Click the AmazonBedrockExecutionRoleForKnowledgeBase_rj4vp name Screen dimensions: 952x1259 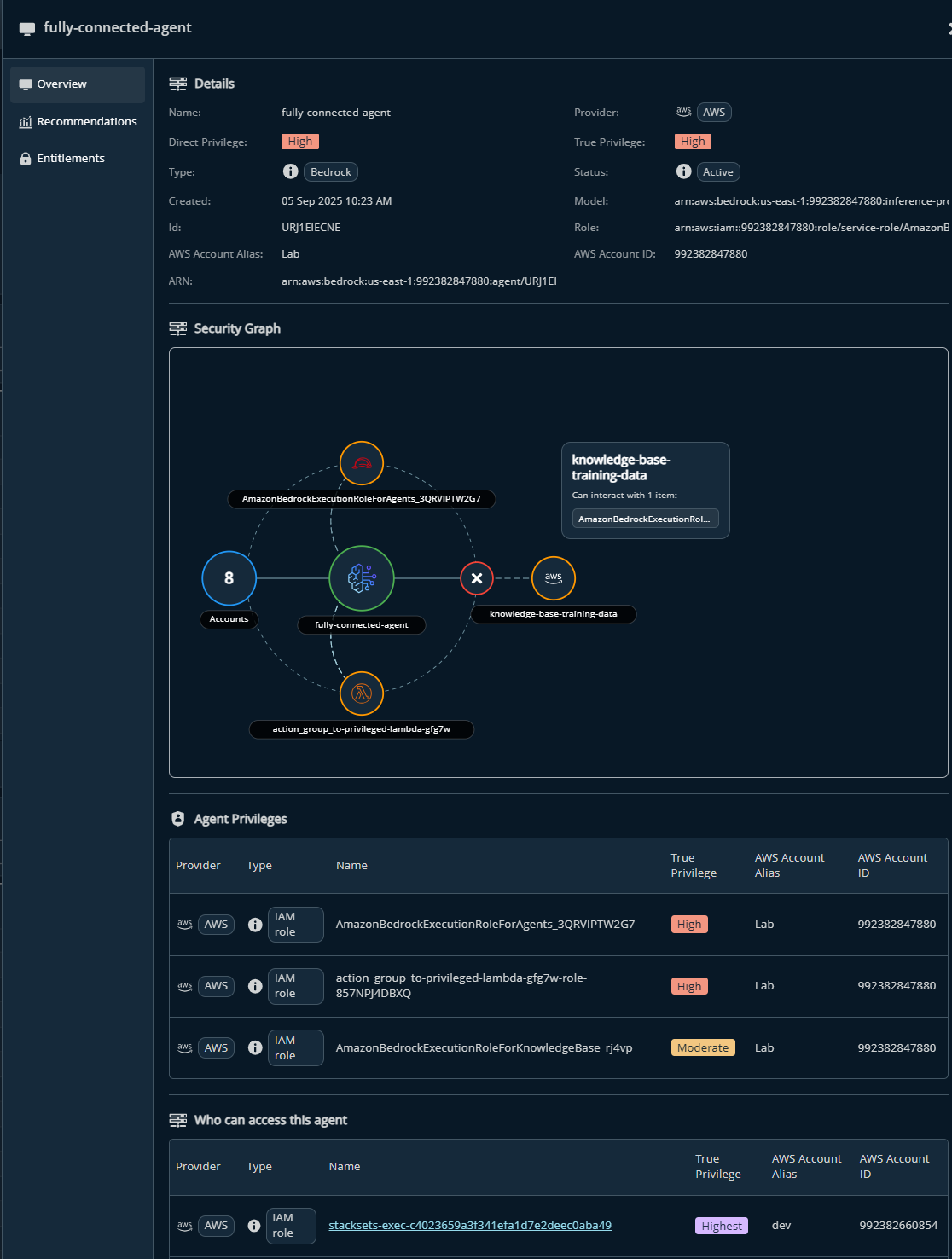(x=485, y=1047)
